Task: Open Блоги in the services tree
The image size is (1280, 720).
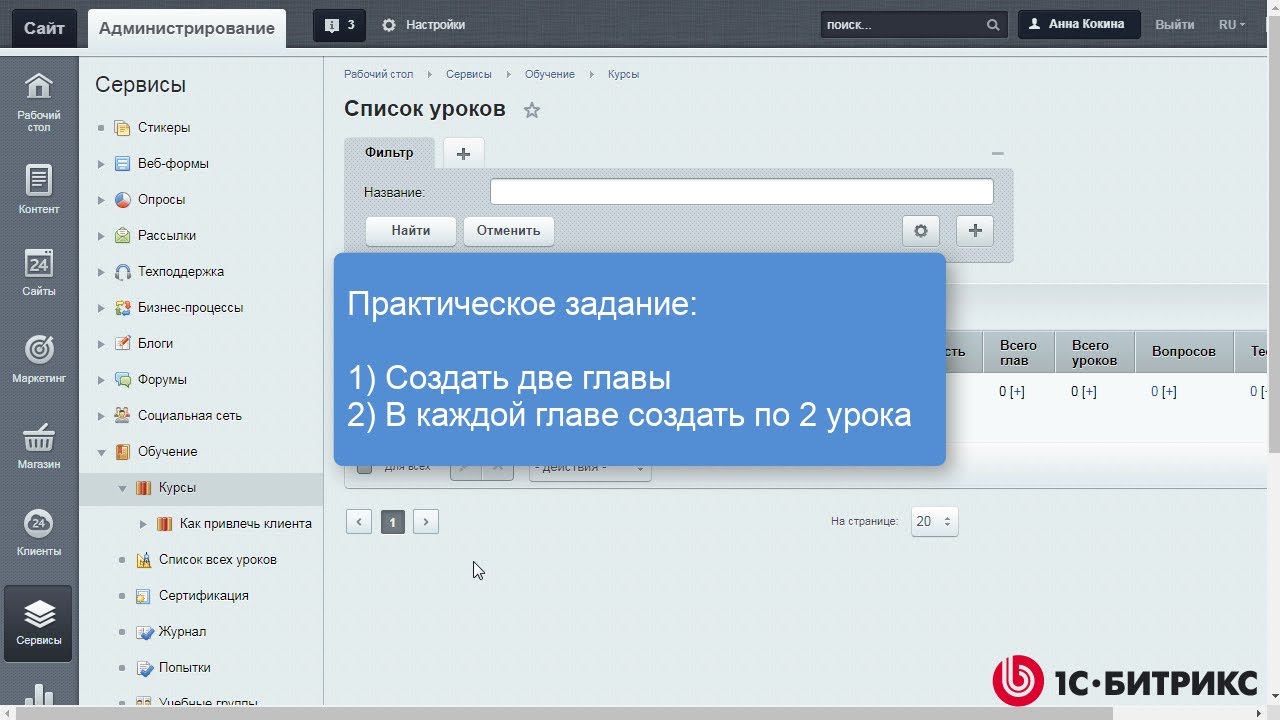Action: click(155, 343)
